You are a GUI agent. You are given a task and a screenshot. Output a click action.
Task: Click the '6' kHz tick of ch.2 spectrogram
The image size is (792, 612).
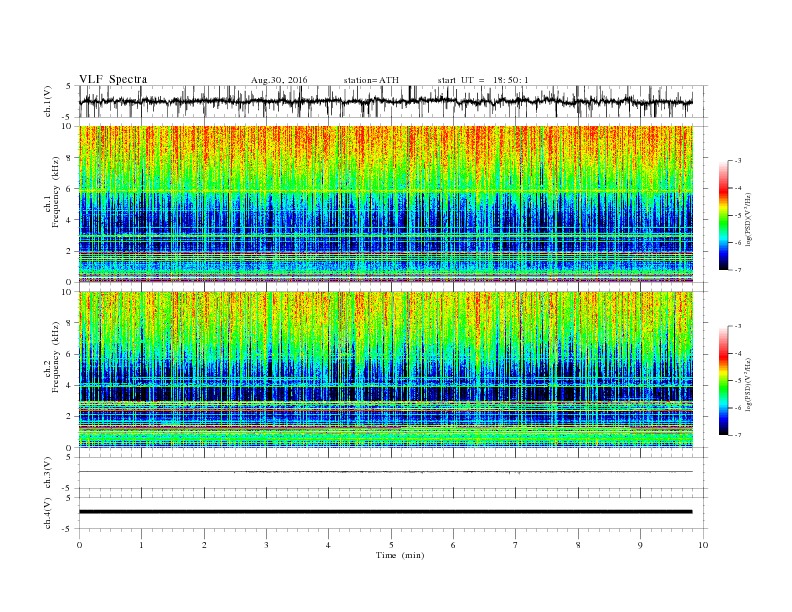(70, 354)
